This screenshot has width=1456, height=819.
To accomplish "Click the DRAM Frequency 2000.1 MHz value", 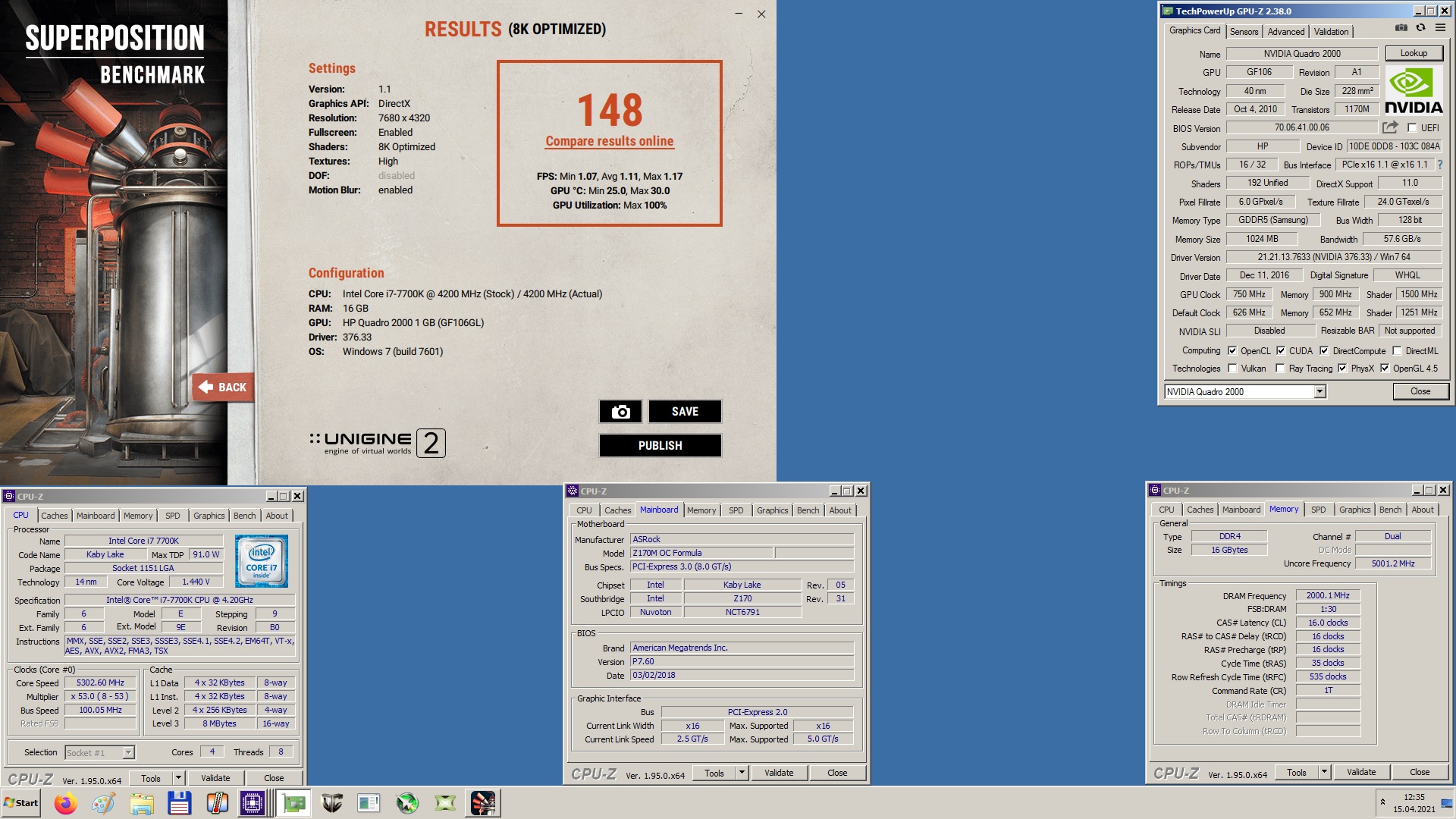I will [1328, 595].
